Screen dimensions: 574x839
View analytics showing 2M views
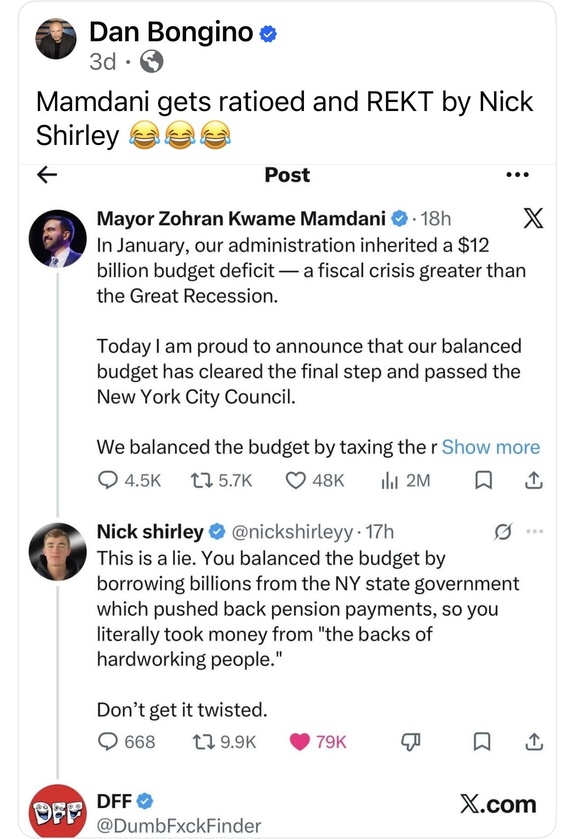coord(405,480)
